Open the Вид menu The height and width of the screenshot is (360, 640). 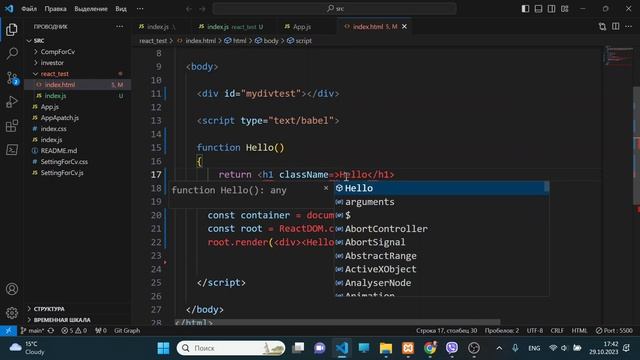point(121,9)
